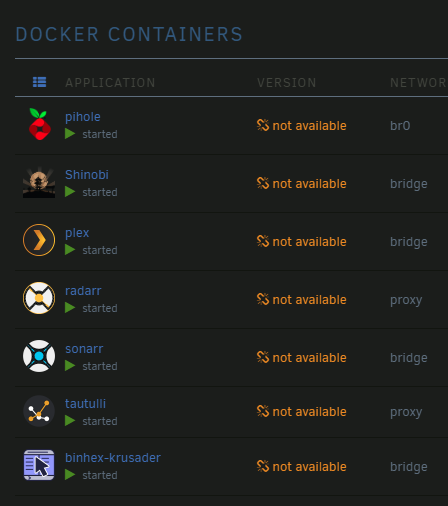The image size is (448, 506).
Task: Click the Shinobi name link
Action: click(x=87, y=175)
